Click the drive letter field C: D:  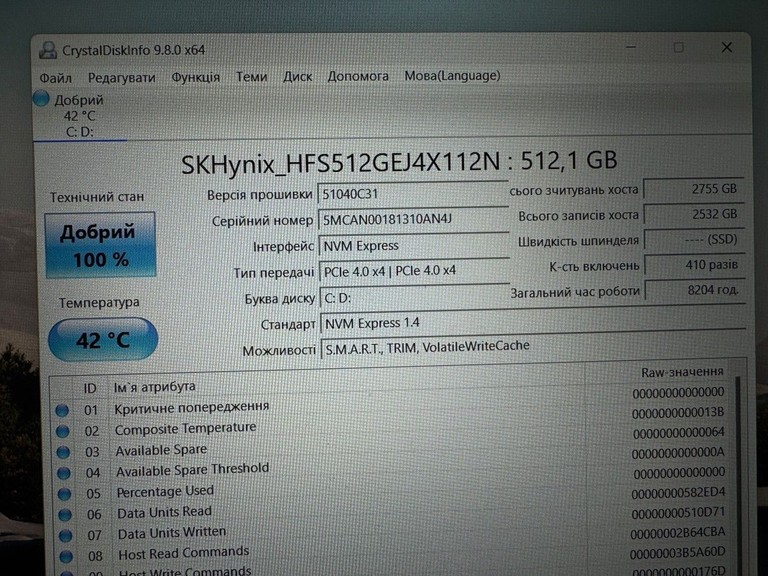point(414,298)
